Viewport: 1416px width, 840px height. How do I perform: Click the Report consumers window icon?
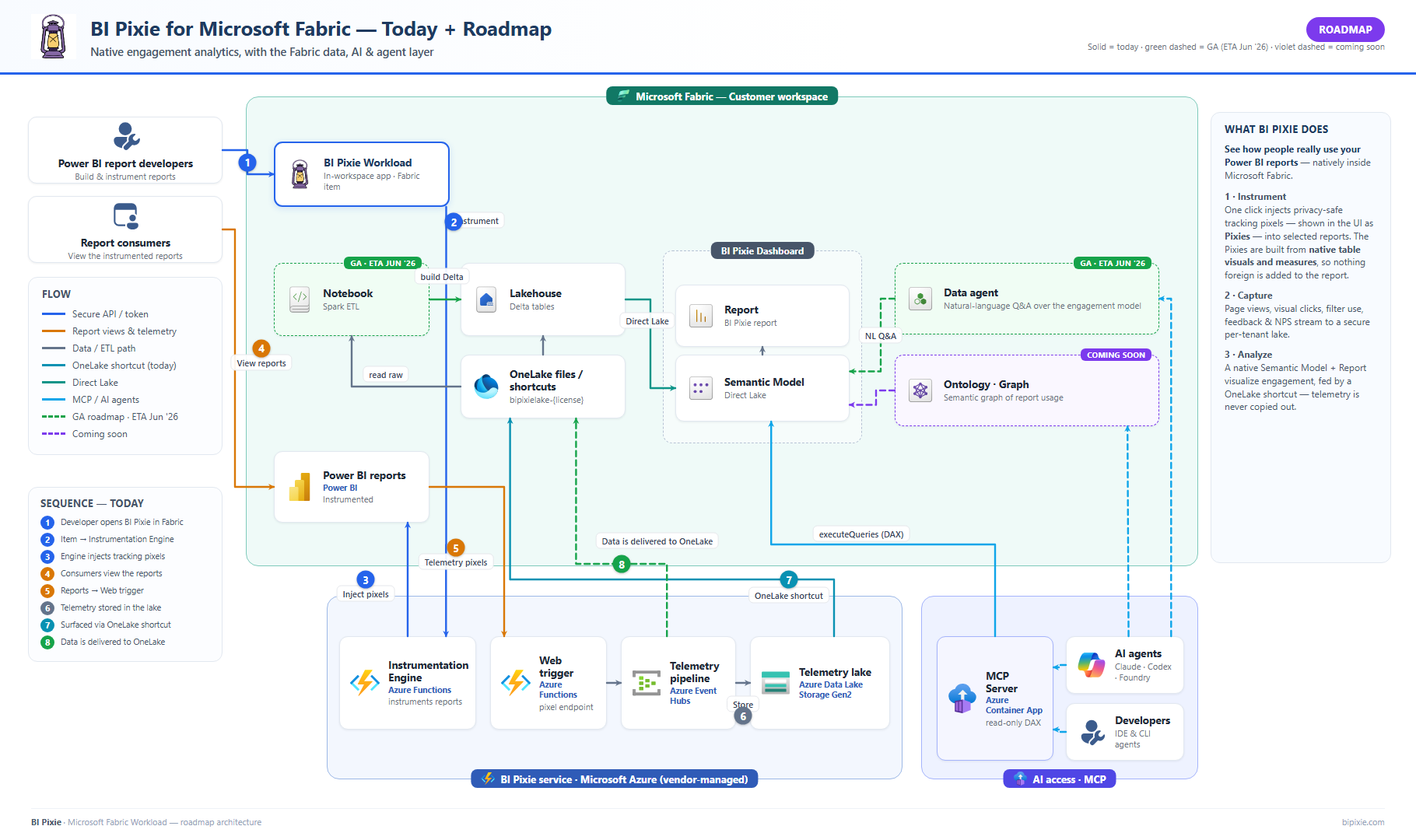[126, 216]
